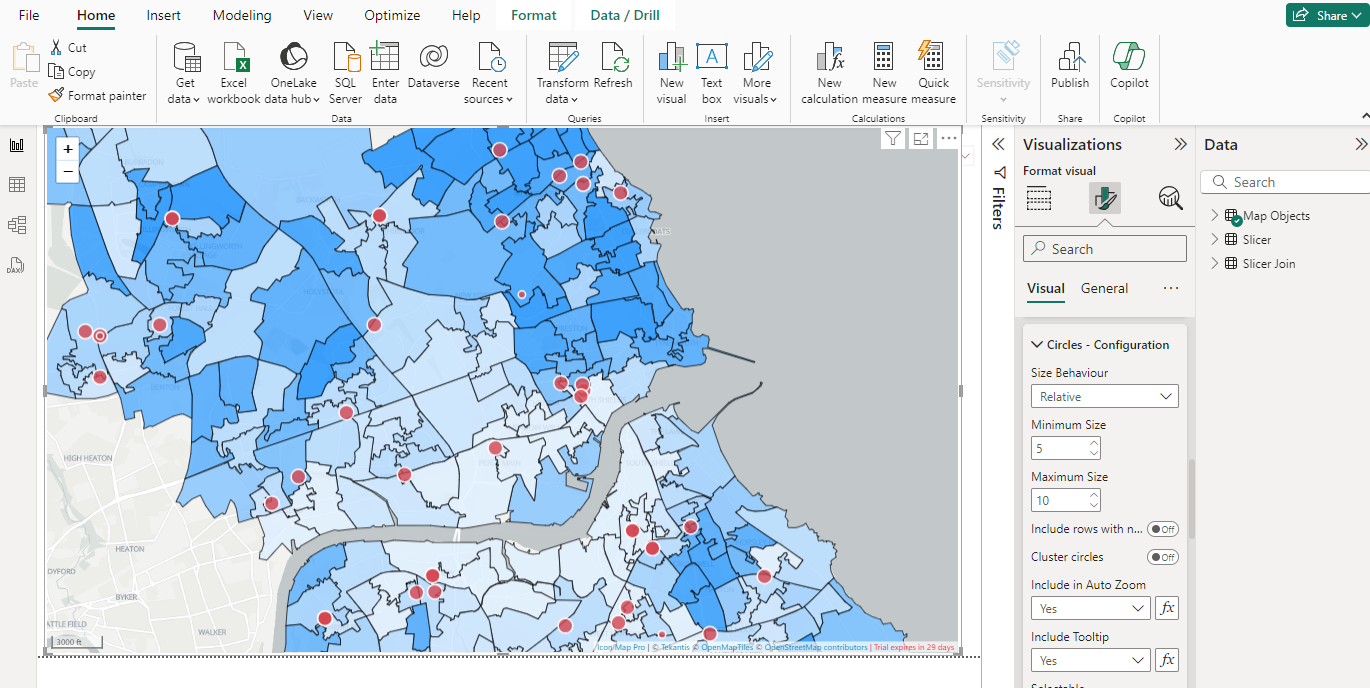Open Focus mode on the map visual
Viewport: 1370px width, 688px height.
click(x=921, y=139)
